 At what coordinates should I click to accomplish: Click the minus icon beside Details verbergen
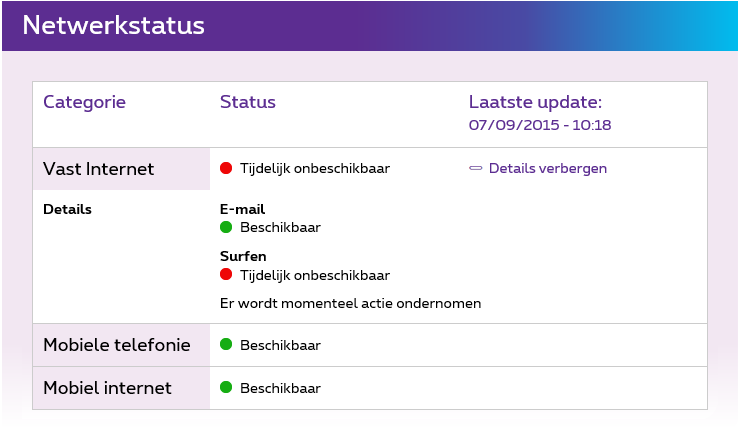[476, 169]
